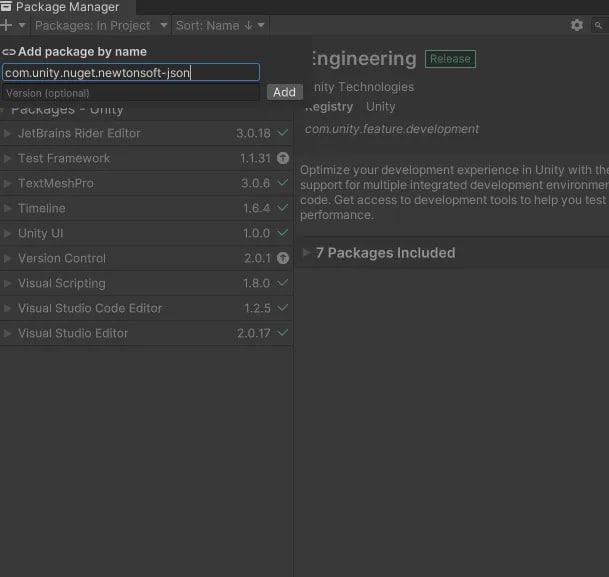
Task: Click the Test Framework update-available icon
Action: coord(283,158)
